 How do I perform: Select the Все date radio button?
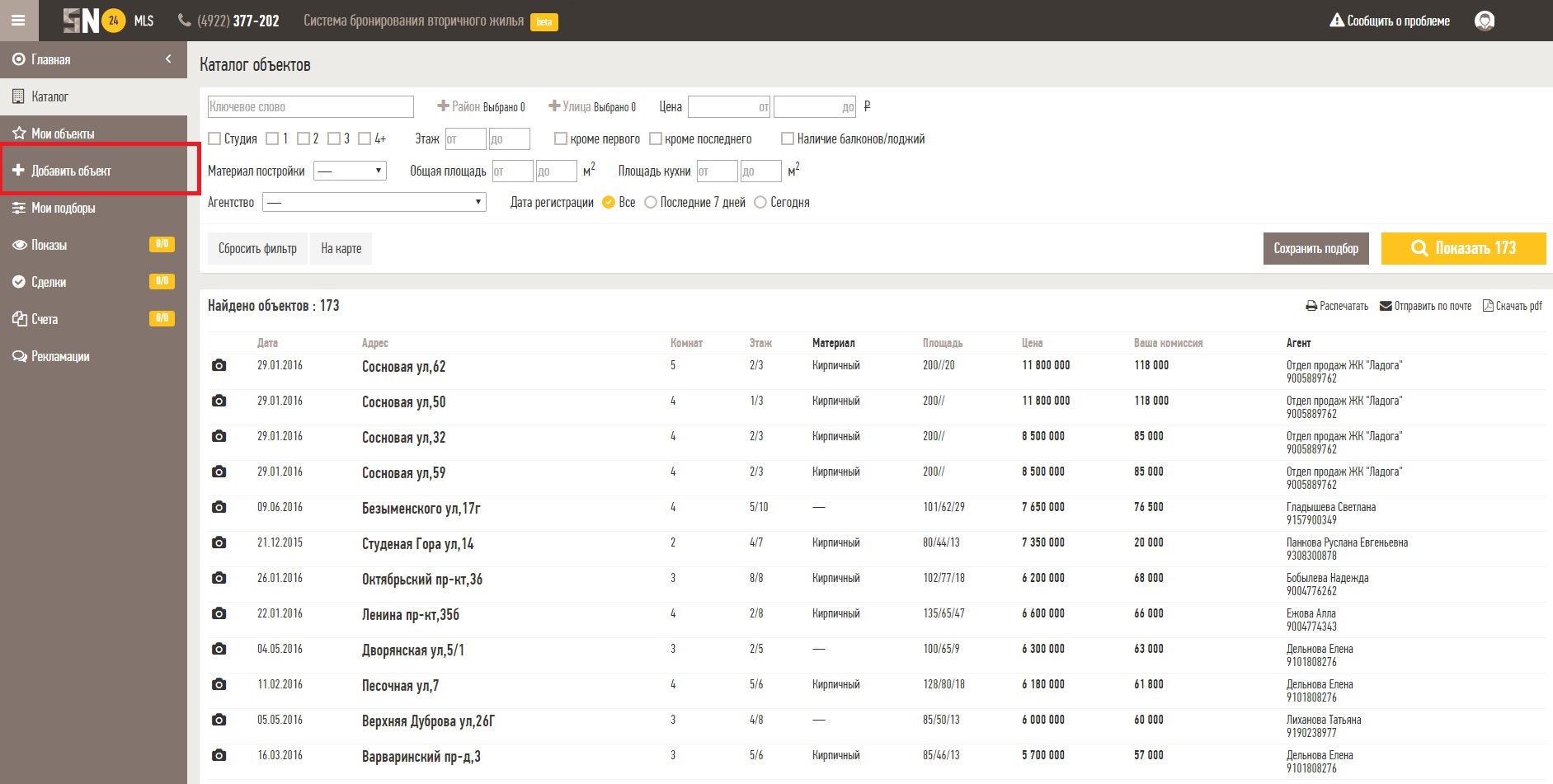(609, 202)
